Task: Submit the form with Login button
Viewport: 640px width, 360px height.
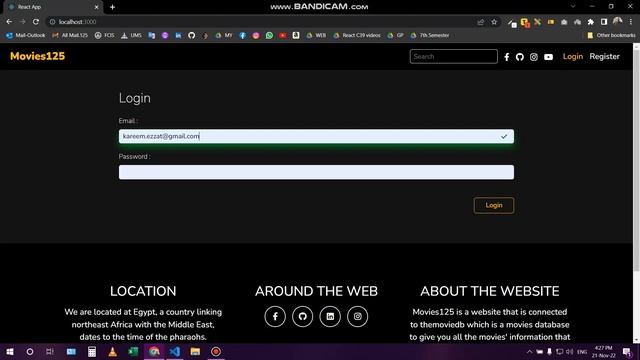Action: 494,205
